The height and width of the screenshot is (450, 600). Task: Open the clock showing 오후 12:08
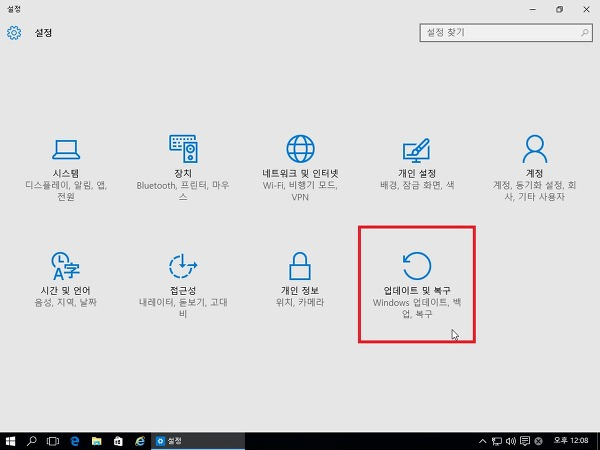point(571,440)
